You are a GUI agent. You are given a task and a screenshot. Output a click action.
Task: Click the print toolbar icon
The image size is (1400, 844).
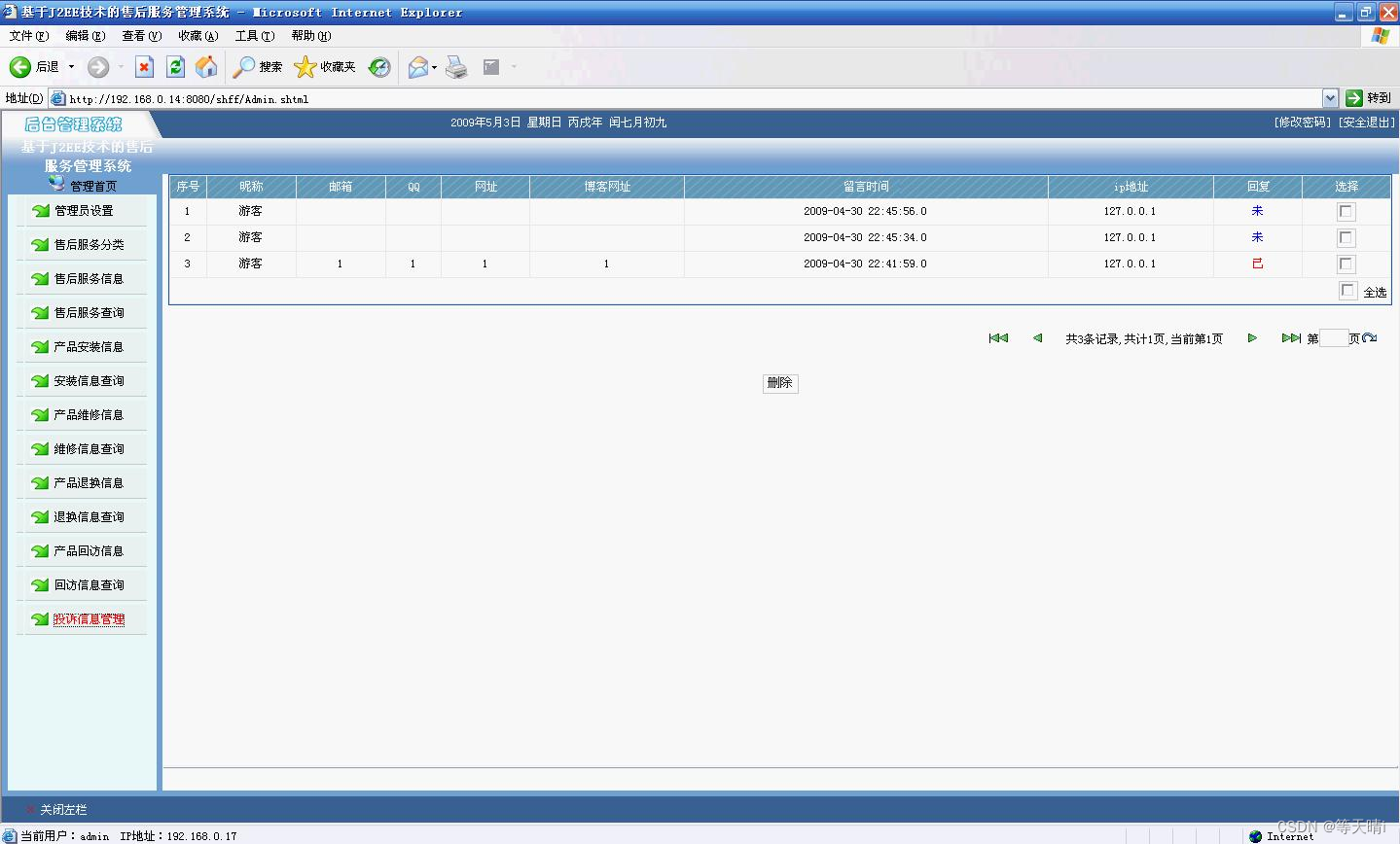pos(456,66)
